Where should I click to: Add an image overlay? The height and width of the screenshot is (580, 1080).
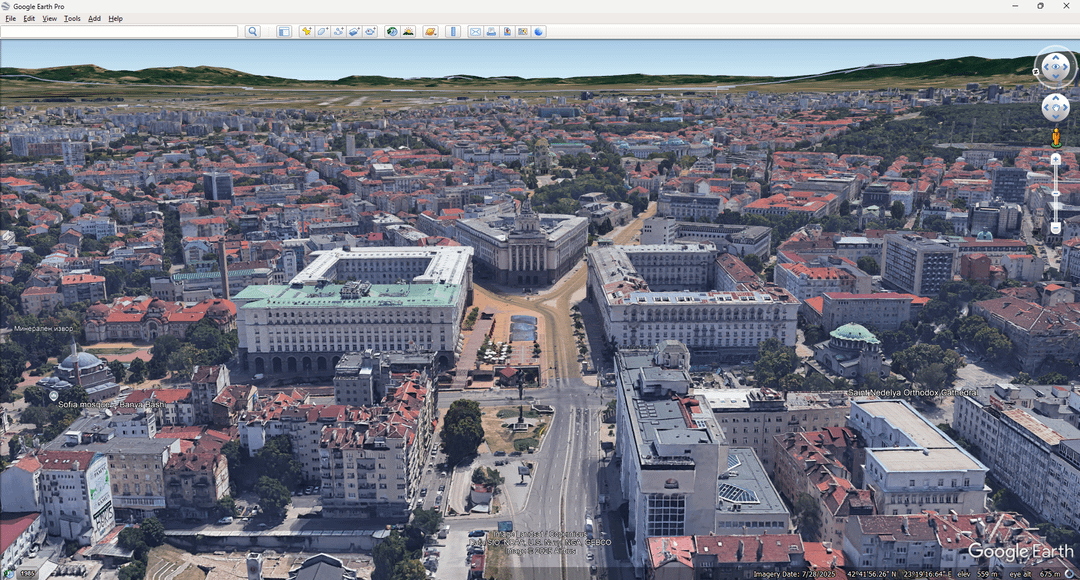(354, 32)
